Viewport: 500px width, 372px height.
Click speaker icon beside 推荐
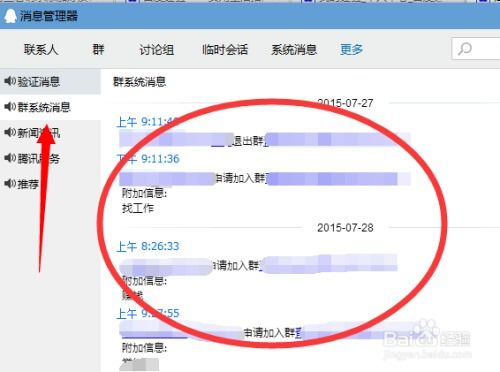[10, 183]
